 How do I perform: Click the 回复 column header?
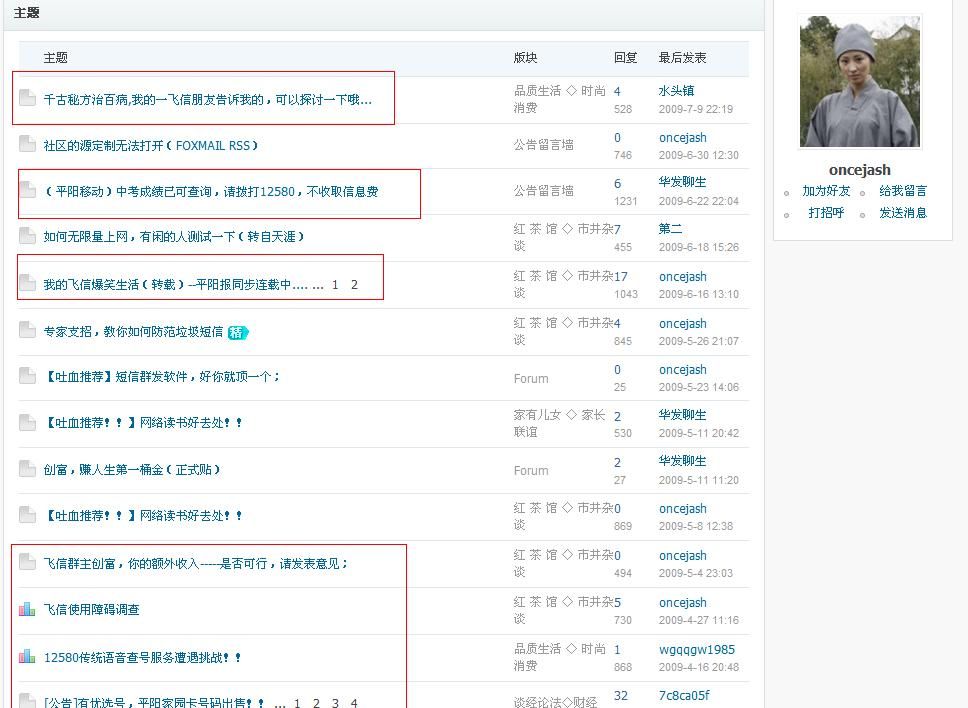[625, 57]
